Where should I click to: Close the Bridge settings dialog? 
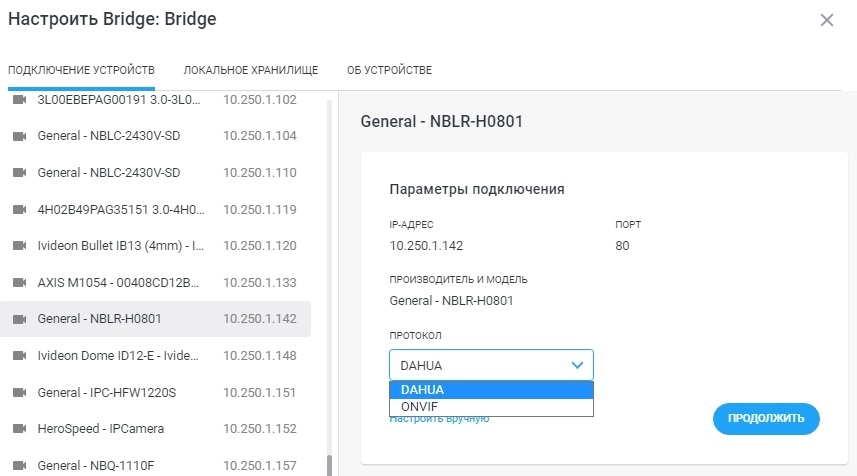point(827,20)
